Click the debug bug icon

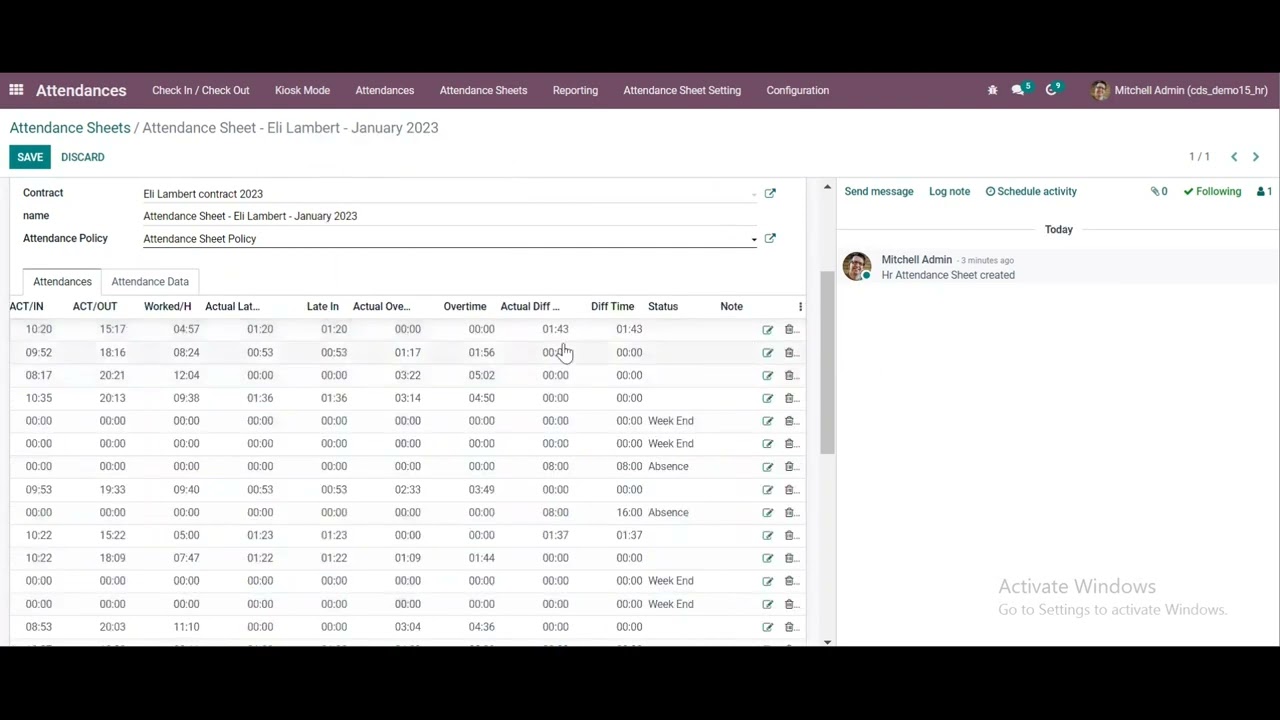point(993,90)
